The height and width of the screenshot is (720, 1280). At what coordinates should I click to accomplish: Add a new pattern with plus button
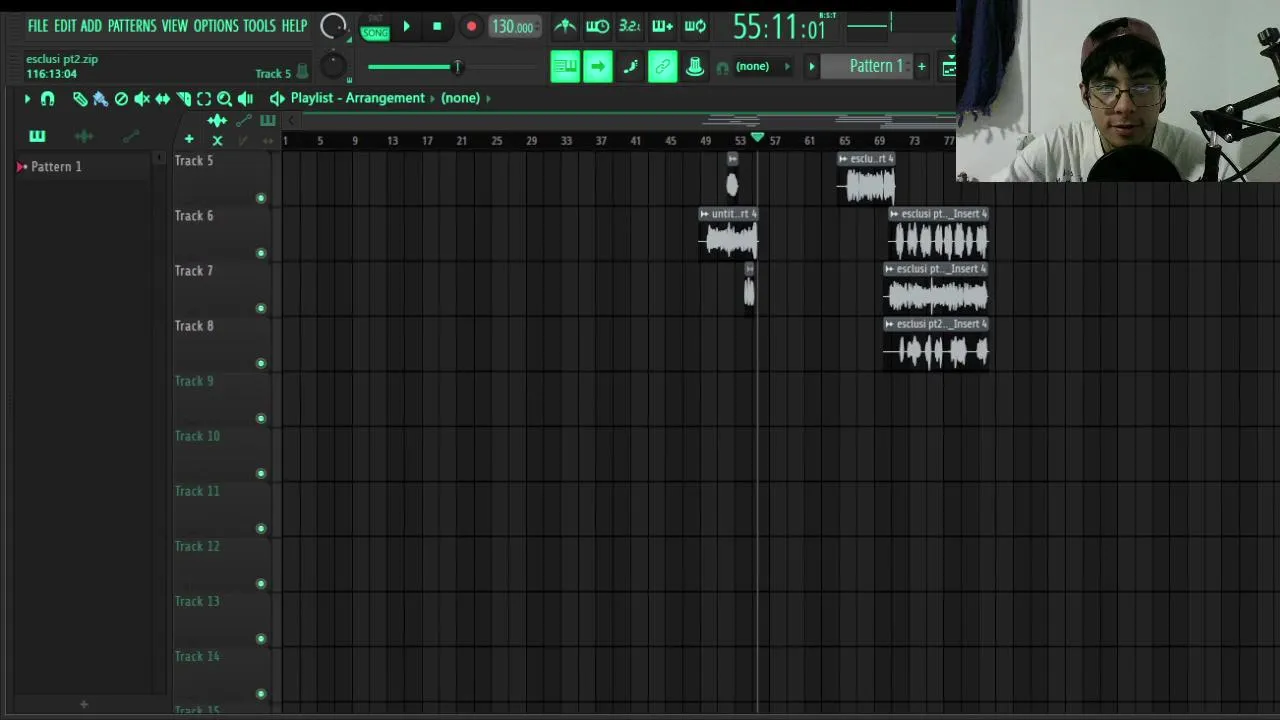point(921,66)
